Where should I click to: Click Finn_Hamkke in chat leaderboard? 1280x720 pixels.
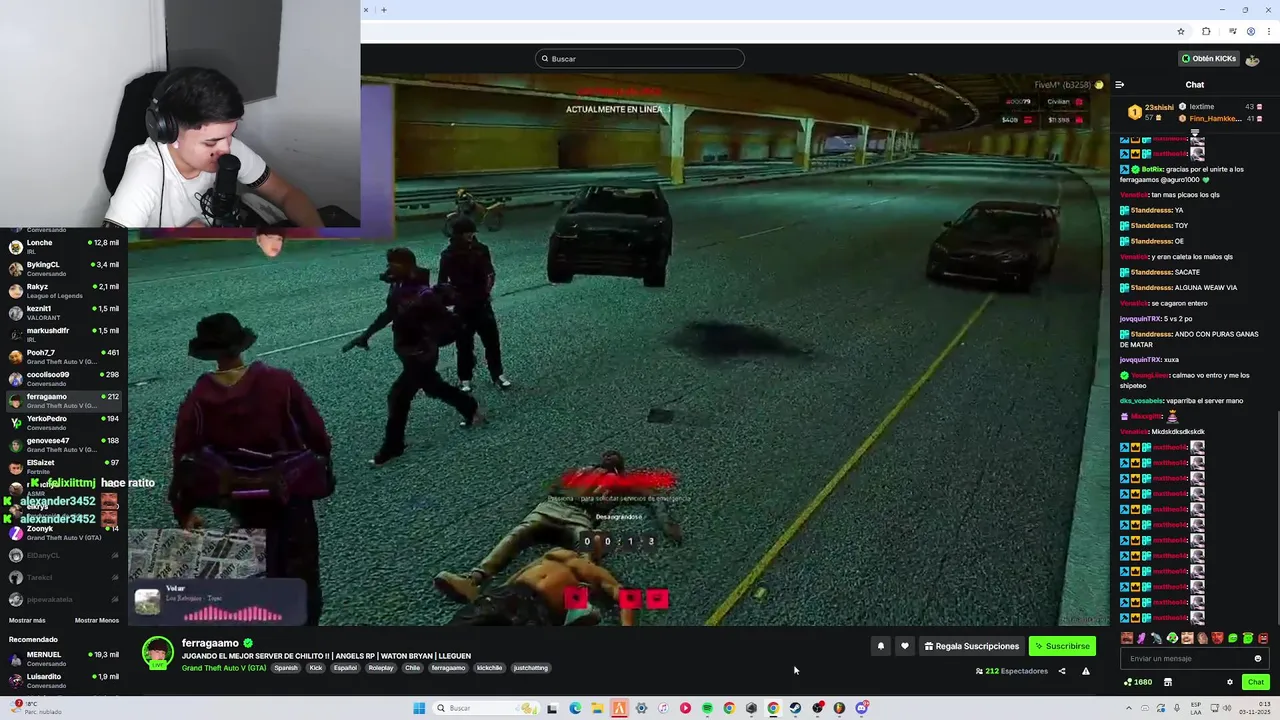click(x=1216, y=119)
